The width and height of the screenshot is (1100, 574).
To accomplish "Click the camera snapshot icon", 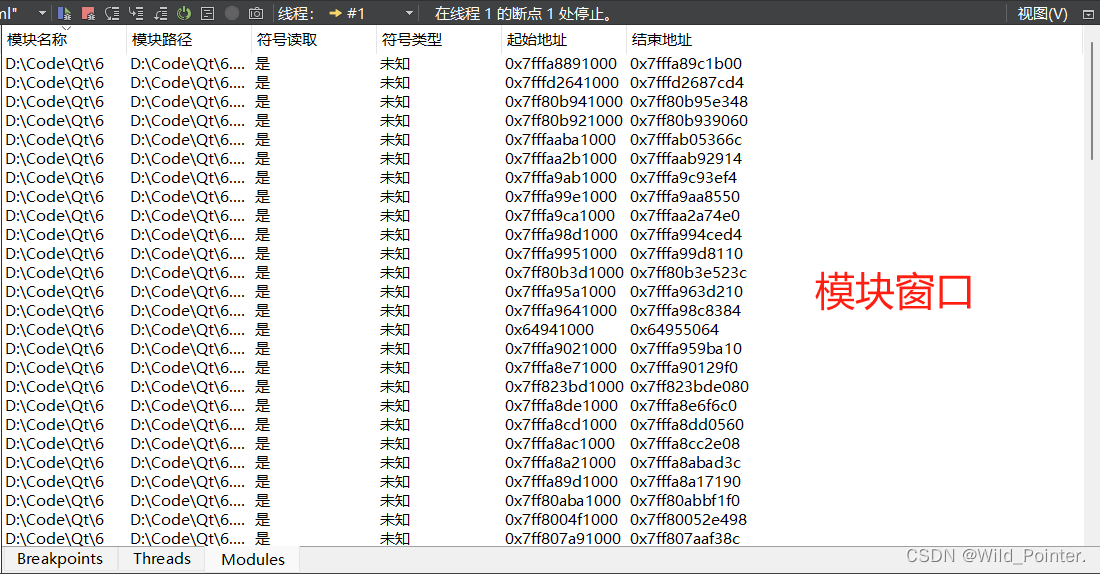I will (x=256, y=13).
